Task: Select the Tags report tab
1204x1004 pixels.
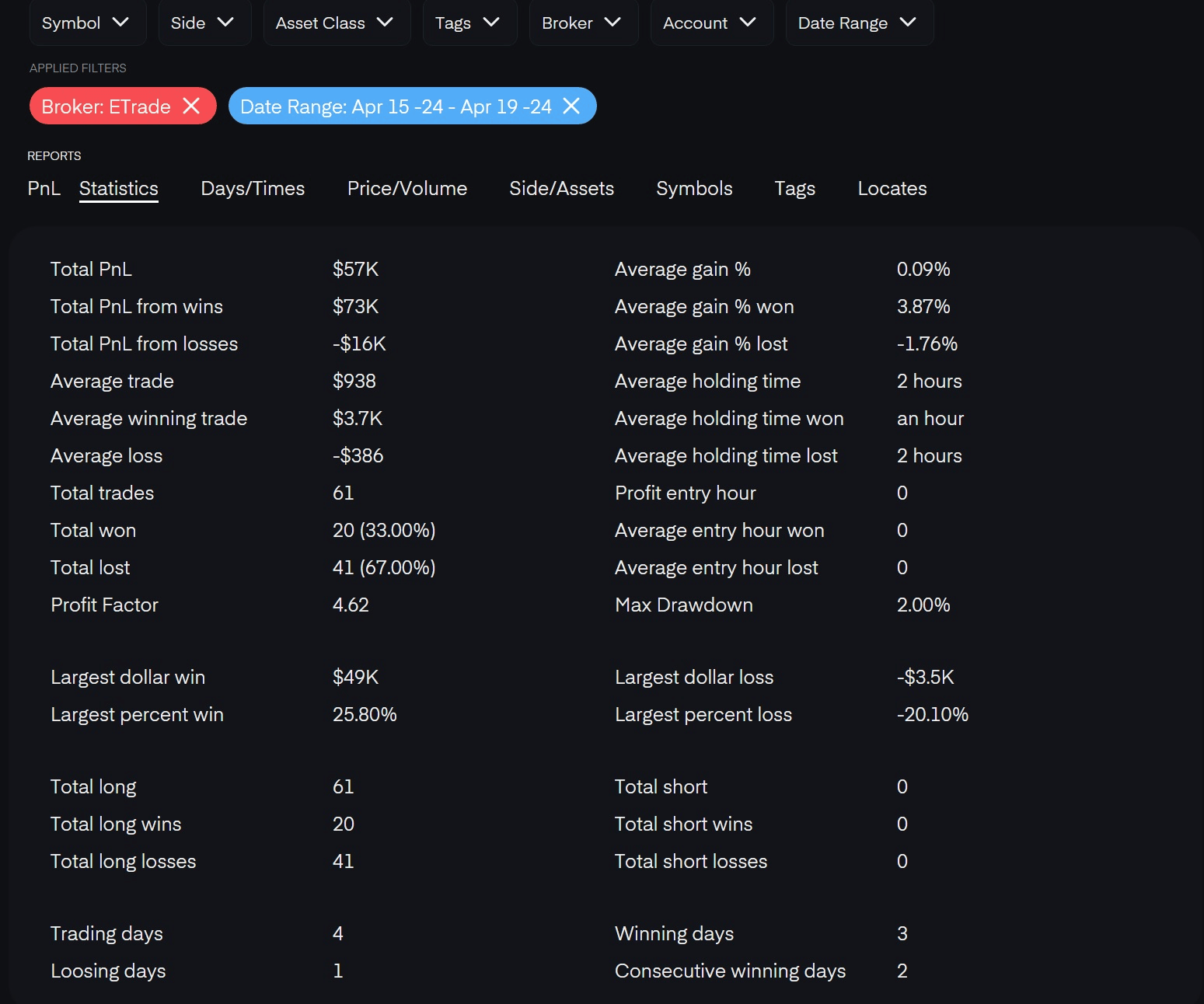Action: pos(794,189)
